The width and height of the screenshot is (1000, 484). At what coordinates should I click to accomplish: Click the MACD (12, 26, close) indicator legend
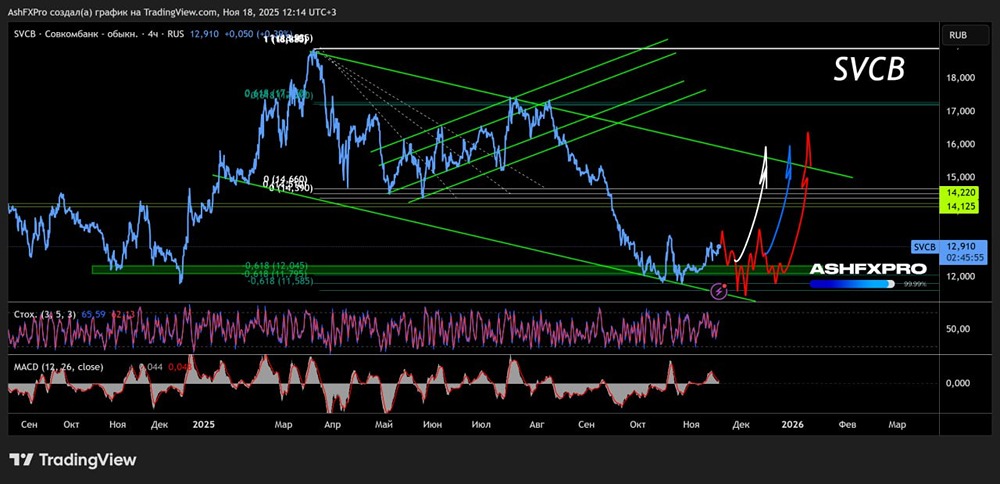coord(59,367)
